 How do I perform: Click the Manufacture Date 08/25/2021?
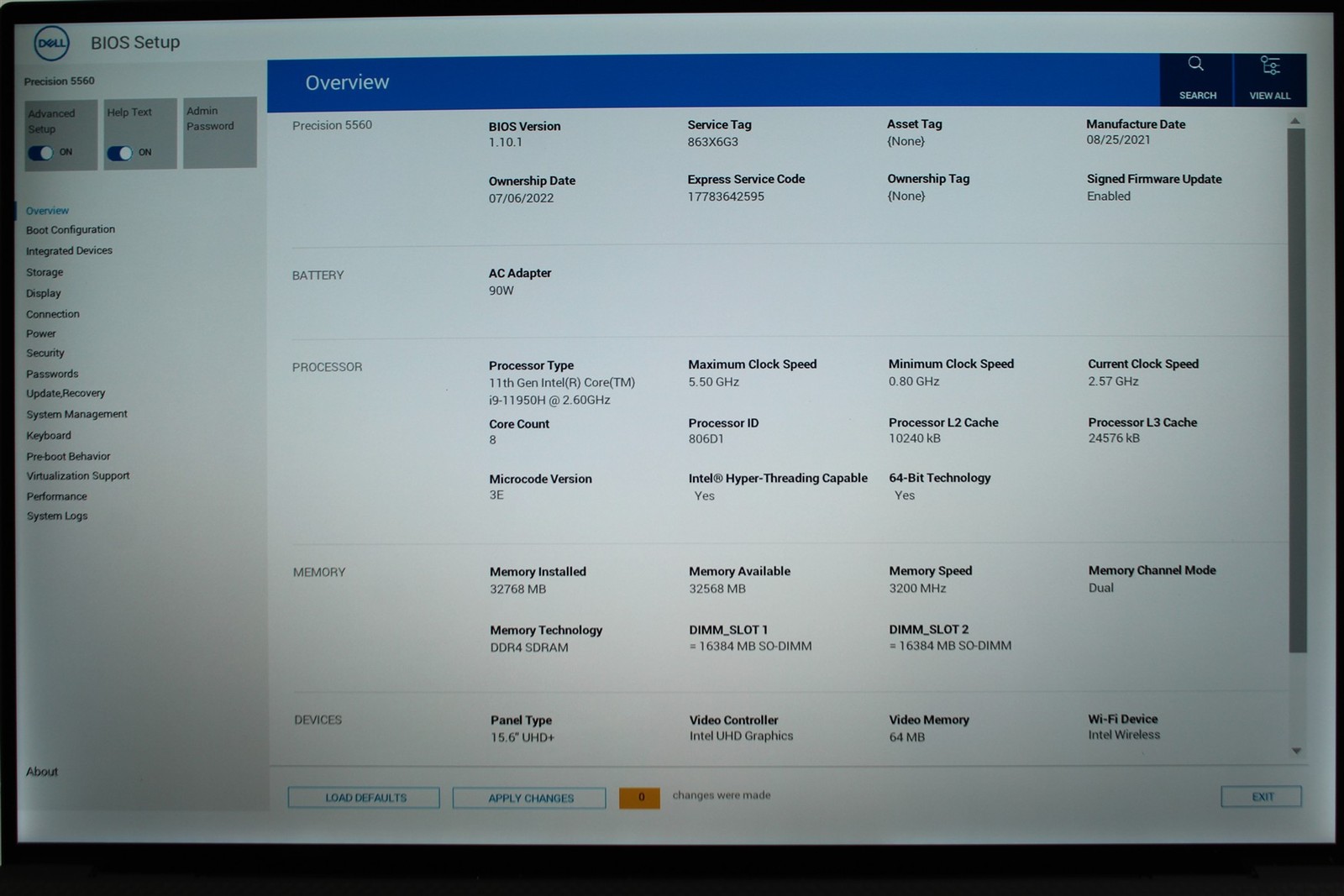pos(1119,140)
